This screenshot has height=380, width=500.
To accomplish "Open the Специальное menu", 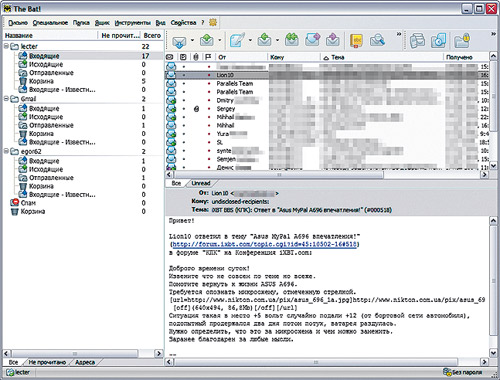I will 50,23.
